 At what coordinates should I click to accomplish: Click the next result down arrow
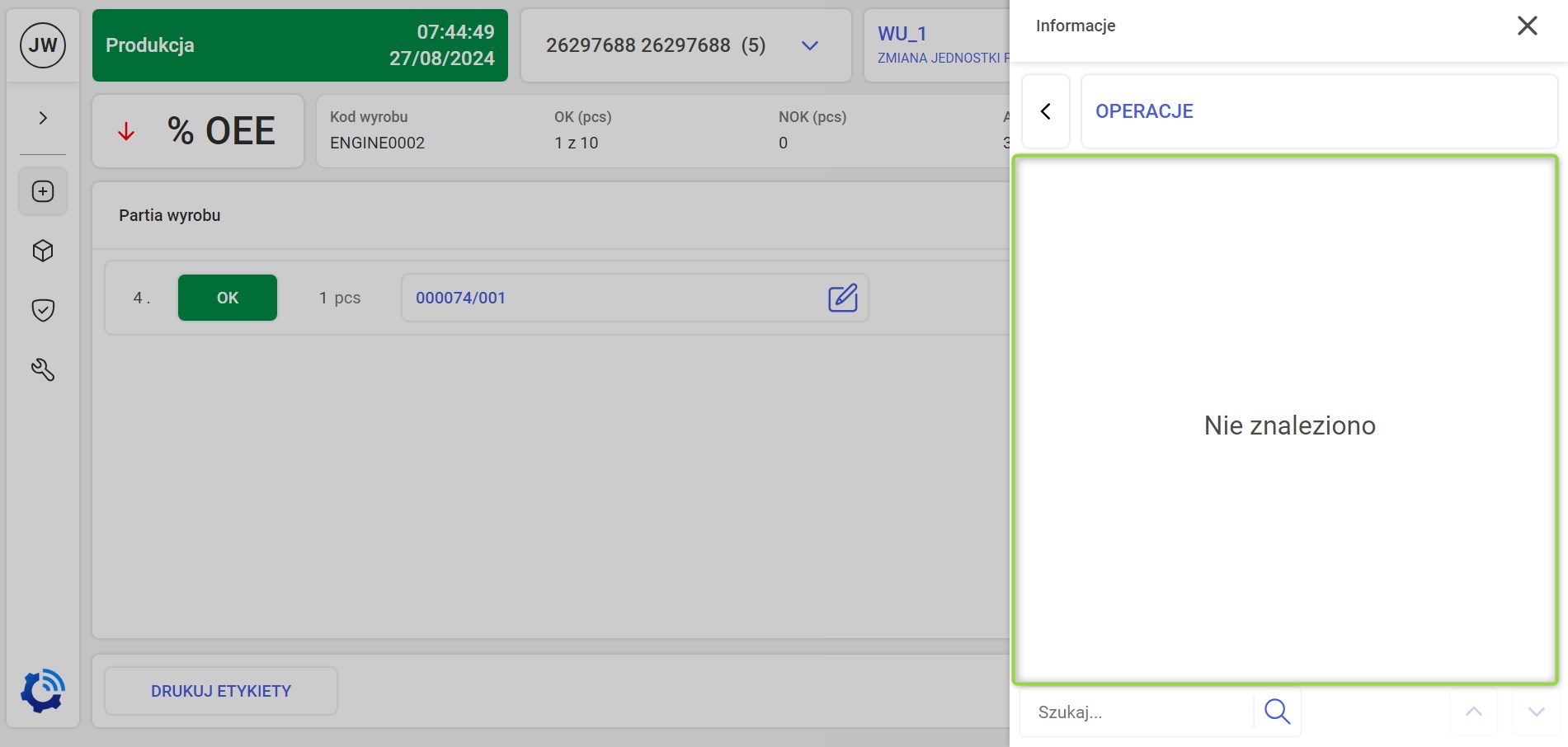tap(1536, 712)
